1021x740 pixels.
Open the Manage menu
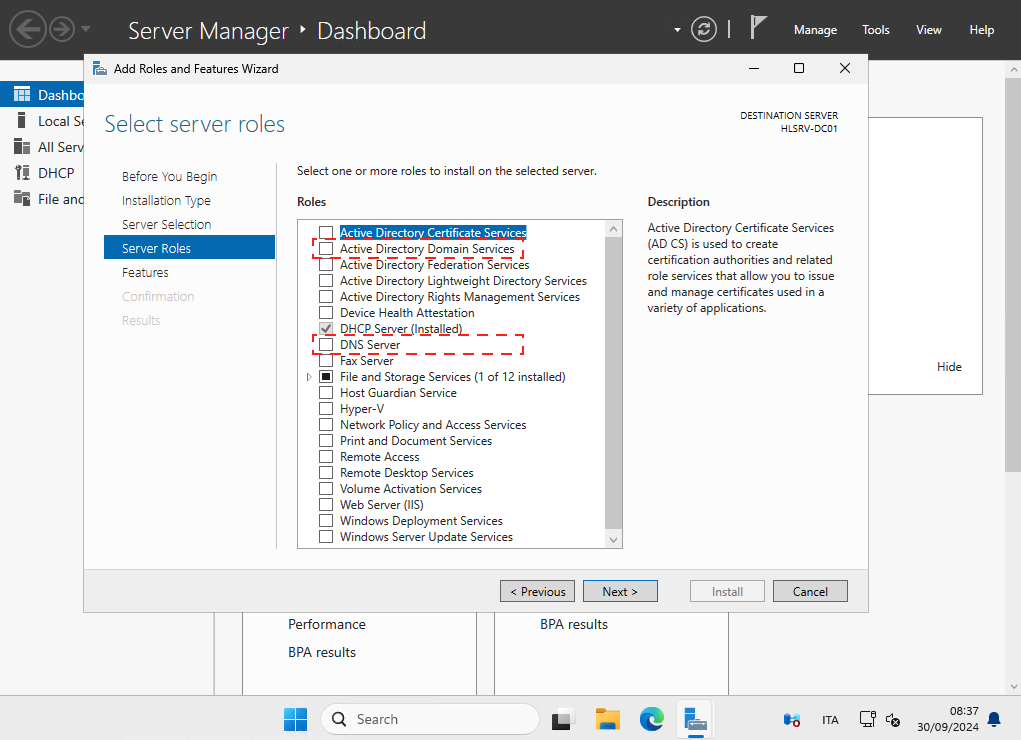pos(815,30)
